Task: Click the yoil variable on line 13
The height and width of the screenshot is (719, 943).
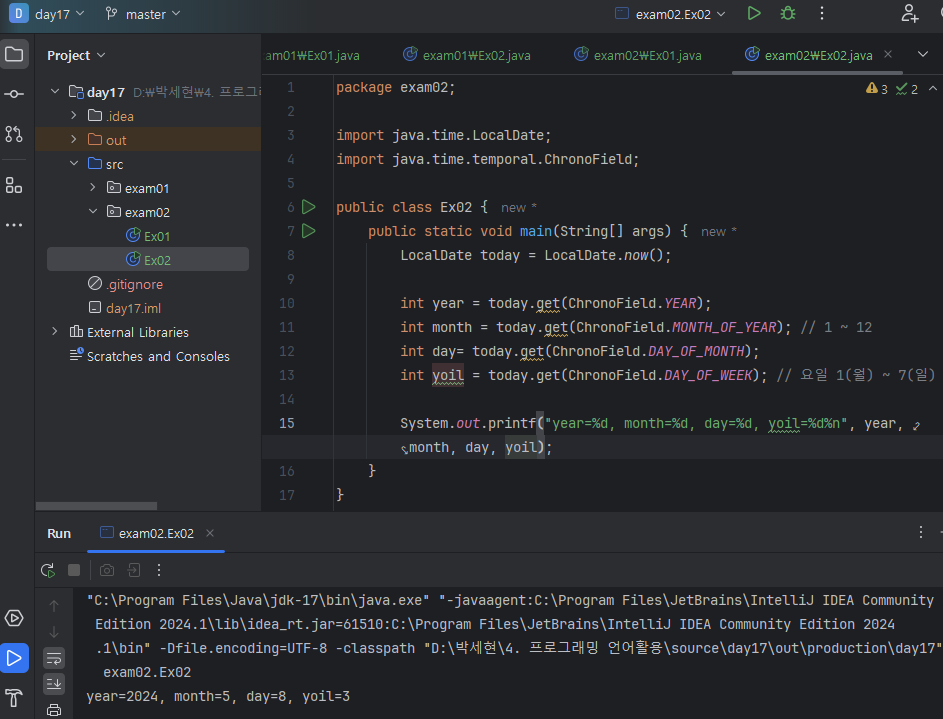Action: pos(448,376)
